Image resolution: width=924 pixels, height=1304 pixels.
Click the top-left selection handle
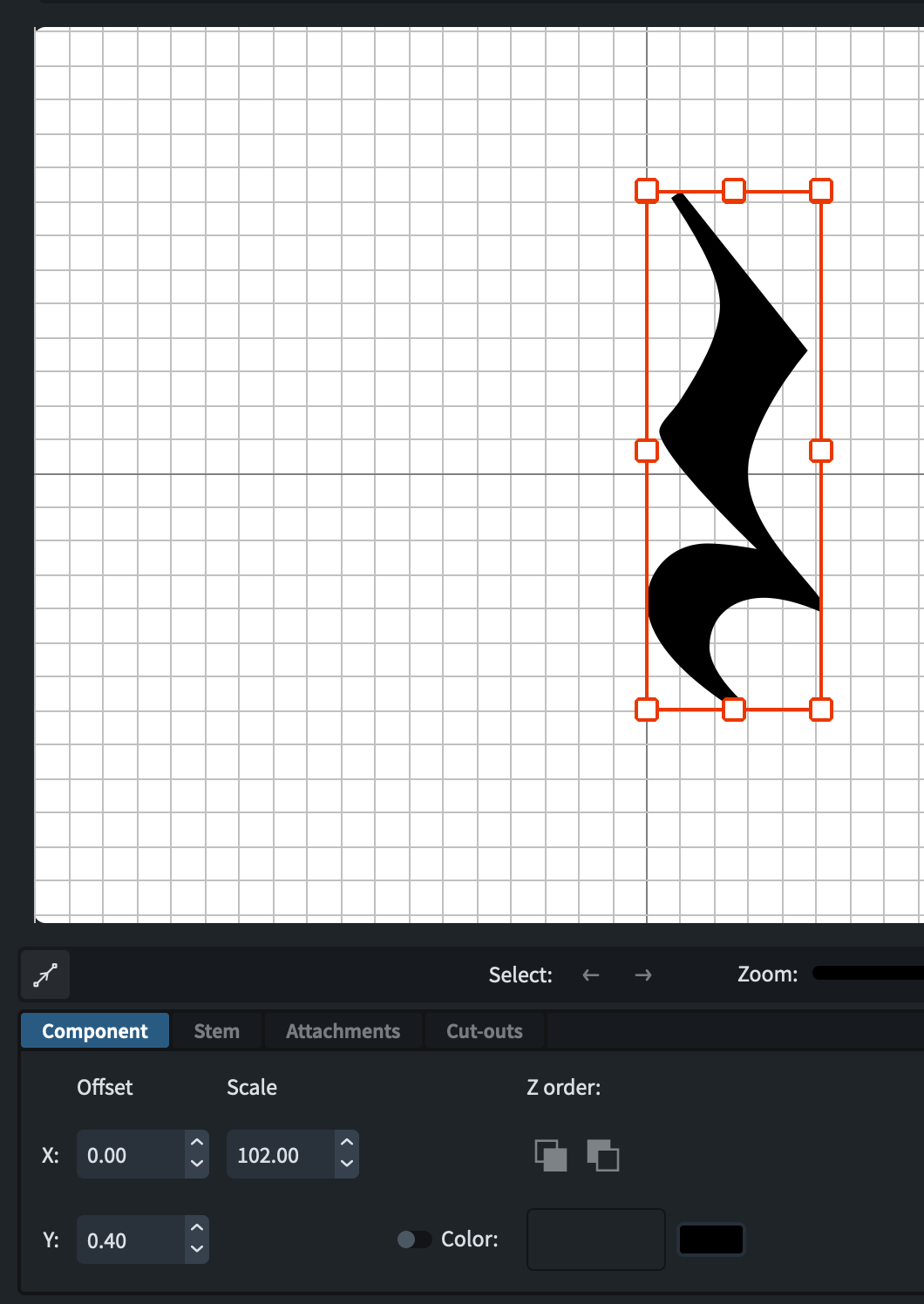tap(647, 191)
